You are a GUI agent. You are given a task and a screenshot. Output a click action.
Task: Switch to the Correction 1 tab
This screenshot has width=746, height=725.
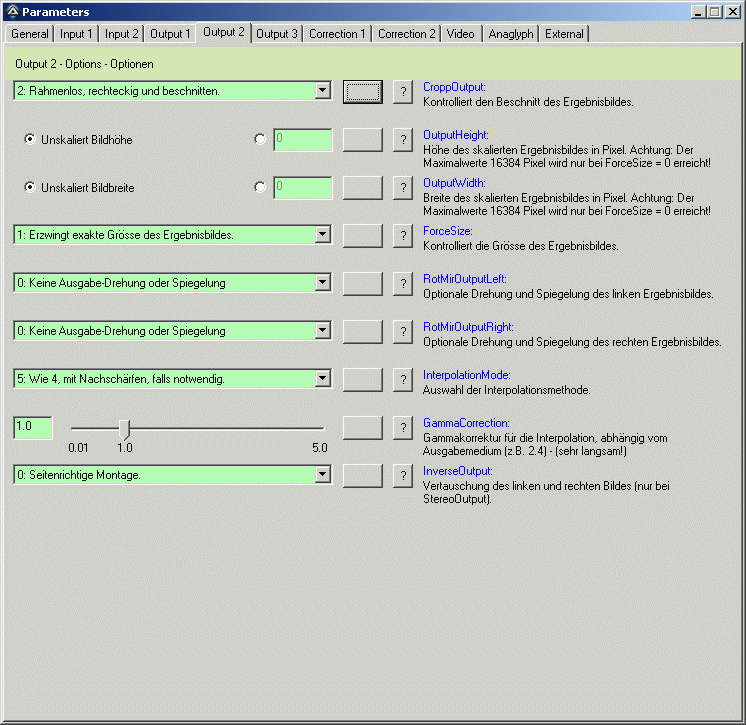pyautogui.click(x=337, y=34)
